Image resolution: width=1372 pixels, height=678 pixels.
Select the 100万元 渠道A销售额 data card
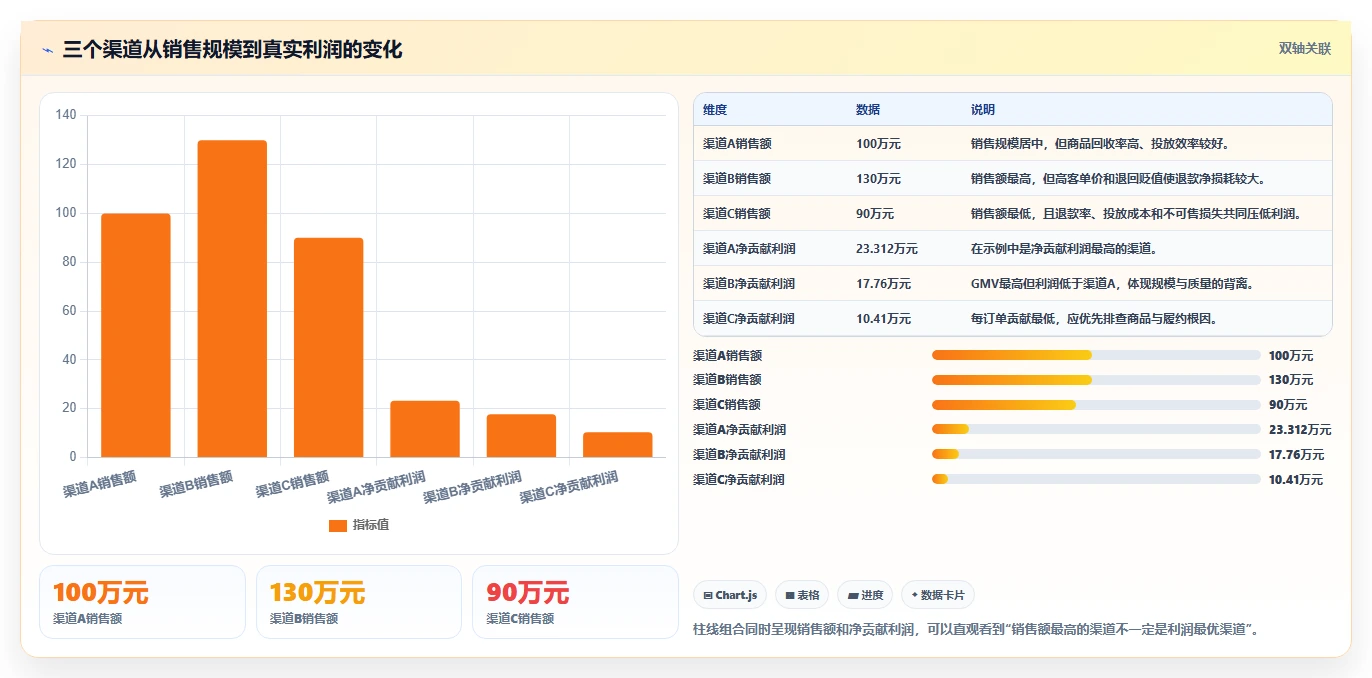tap(142, 602)
